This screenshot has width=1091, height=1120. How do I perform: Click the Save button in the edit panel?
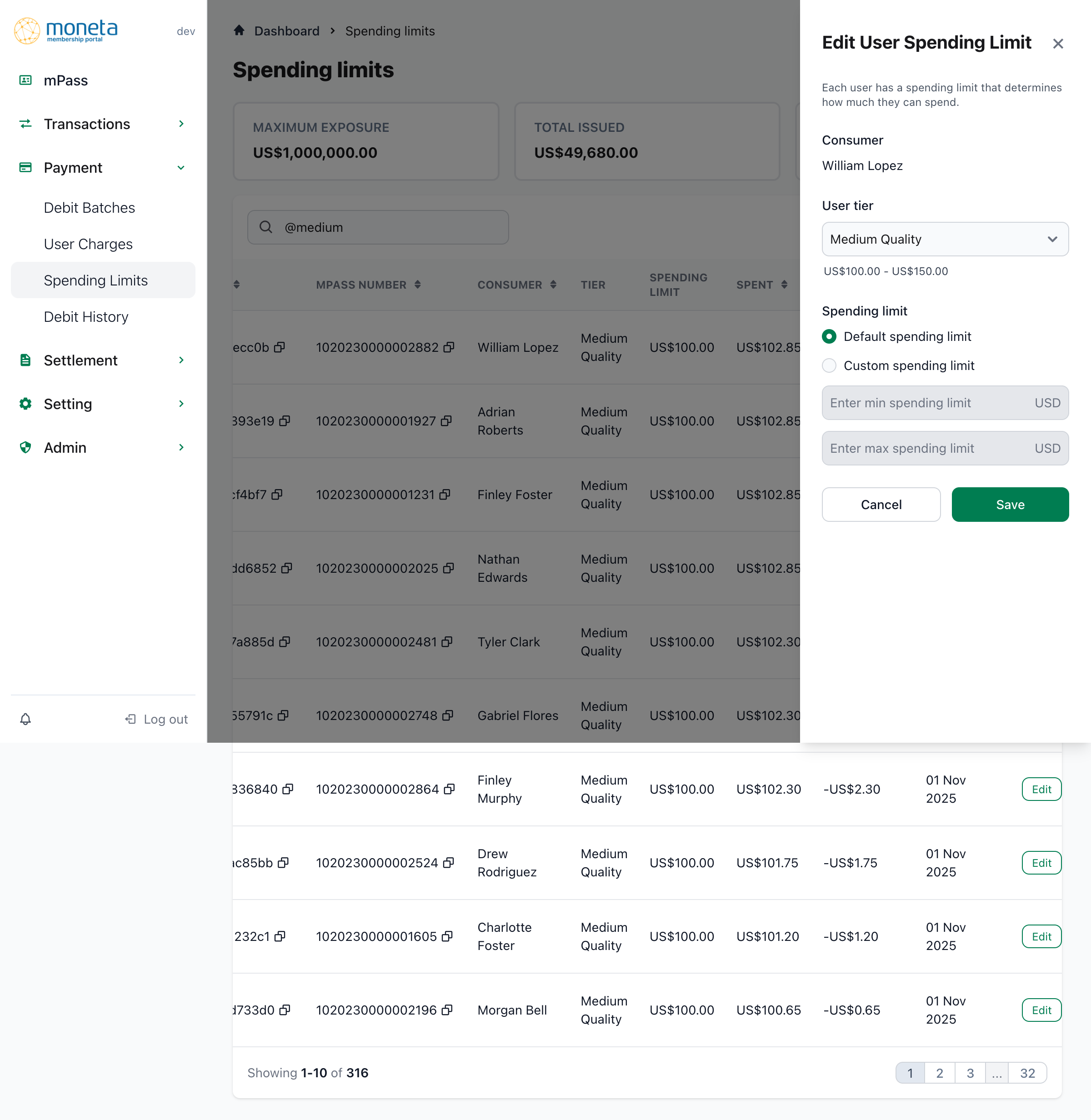1010,504
